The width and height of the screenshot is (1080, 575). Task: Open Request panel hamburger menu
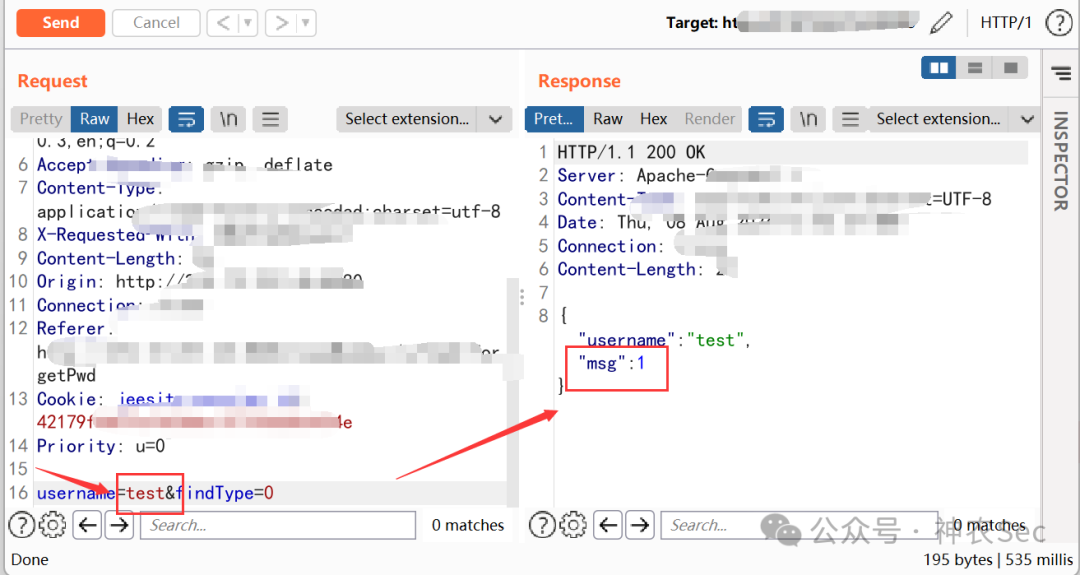pyautogui.click(x=270, y=119)
